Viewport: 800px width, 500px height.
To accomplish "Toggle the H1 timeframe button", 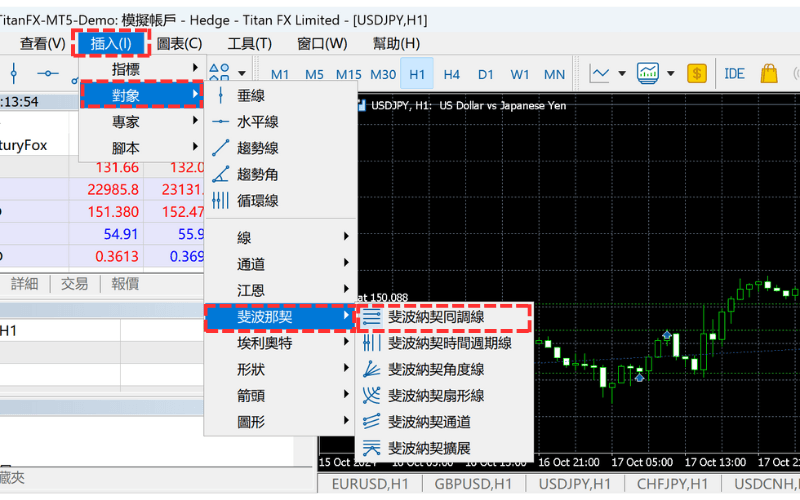I will pyautogui.click(x=417, y=74).
